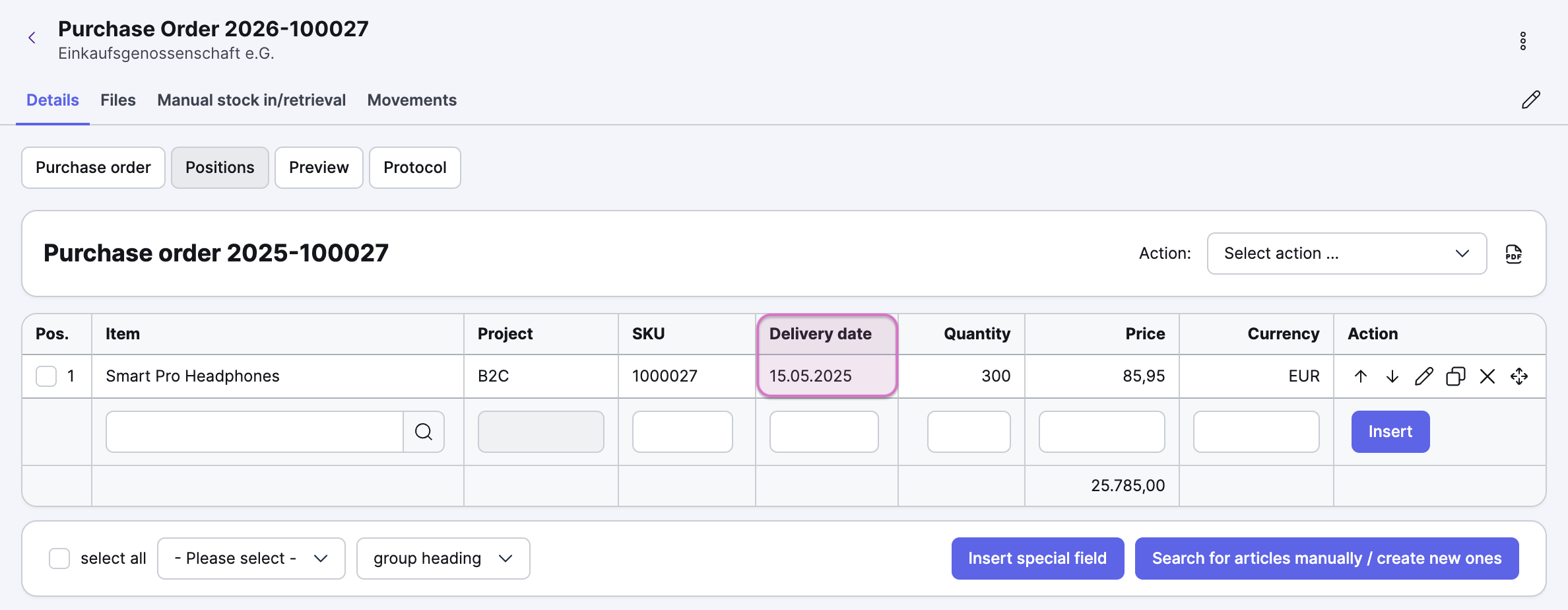1568x610 pixels.
Task: Click the item search magnifier icon
Action: 424,432
